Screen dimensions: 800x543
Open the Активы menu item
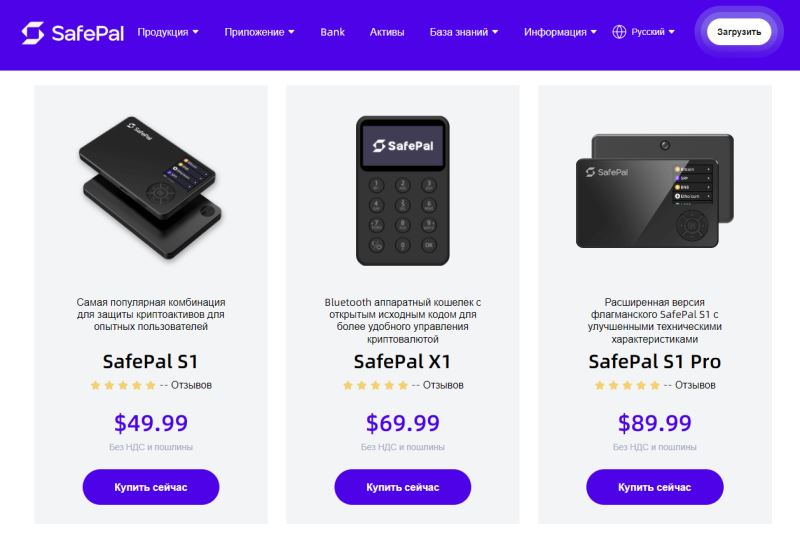387,32
